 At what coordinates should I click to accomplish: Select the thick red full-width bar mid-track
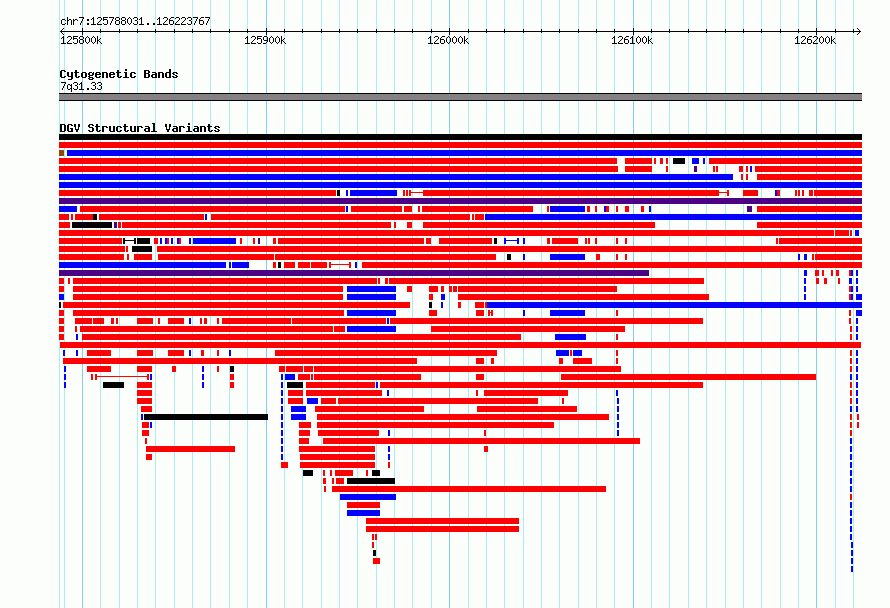(x=460, y=345)
